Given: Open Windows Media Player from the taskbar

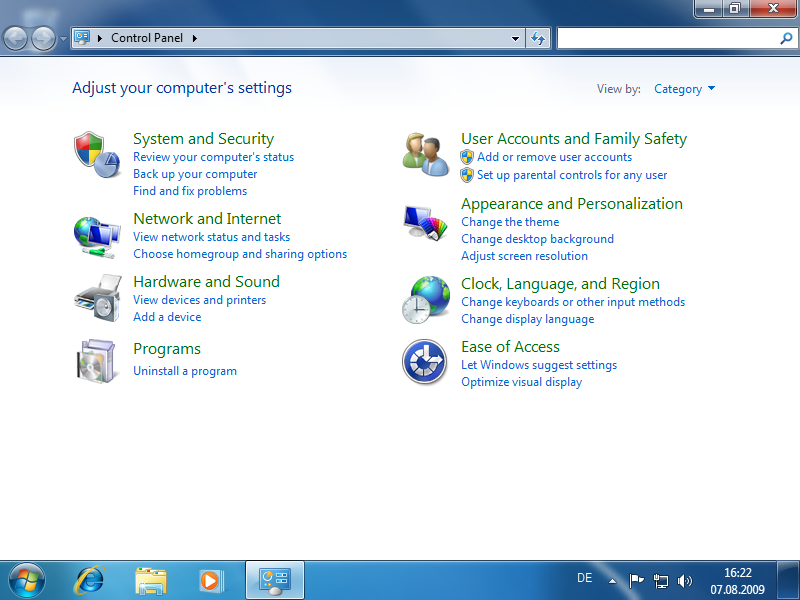Looking at the screenshot, I should 211,579.
